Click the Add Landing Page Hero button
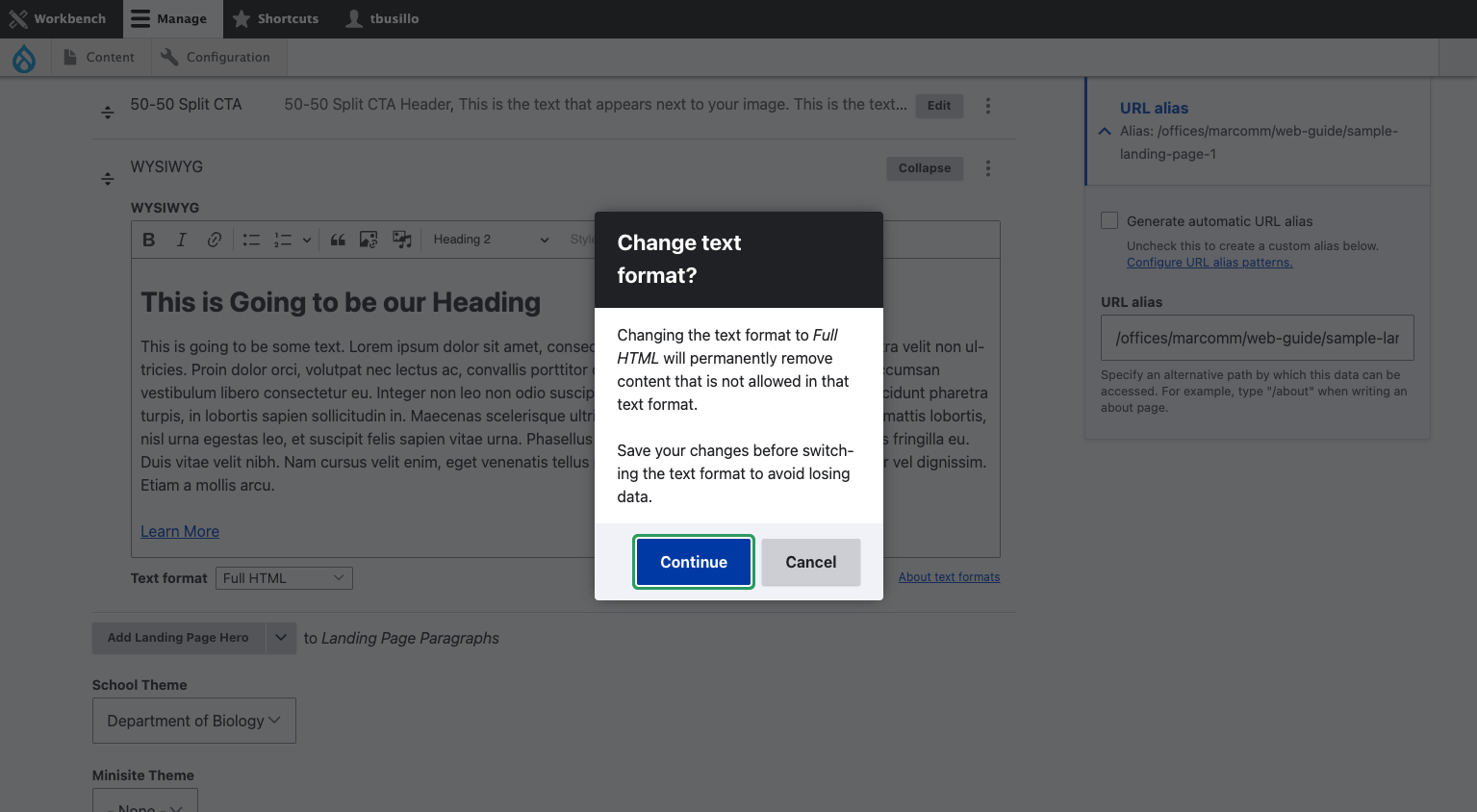This screenshot has width=1477, height=812. (x=178, y=638)
